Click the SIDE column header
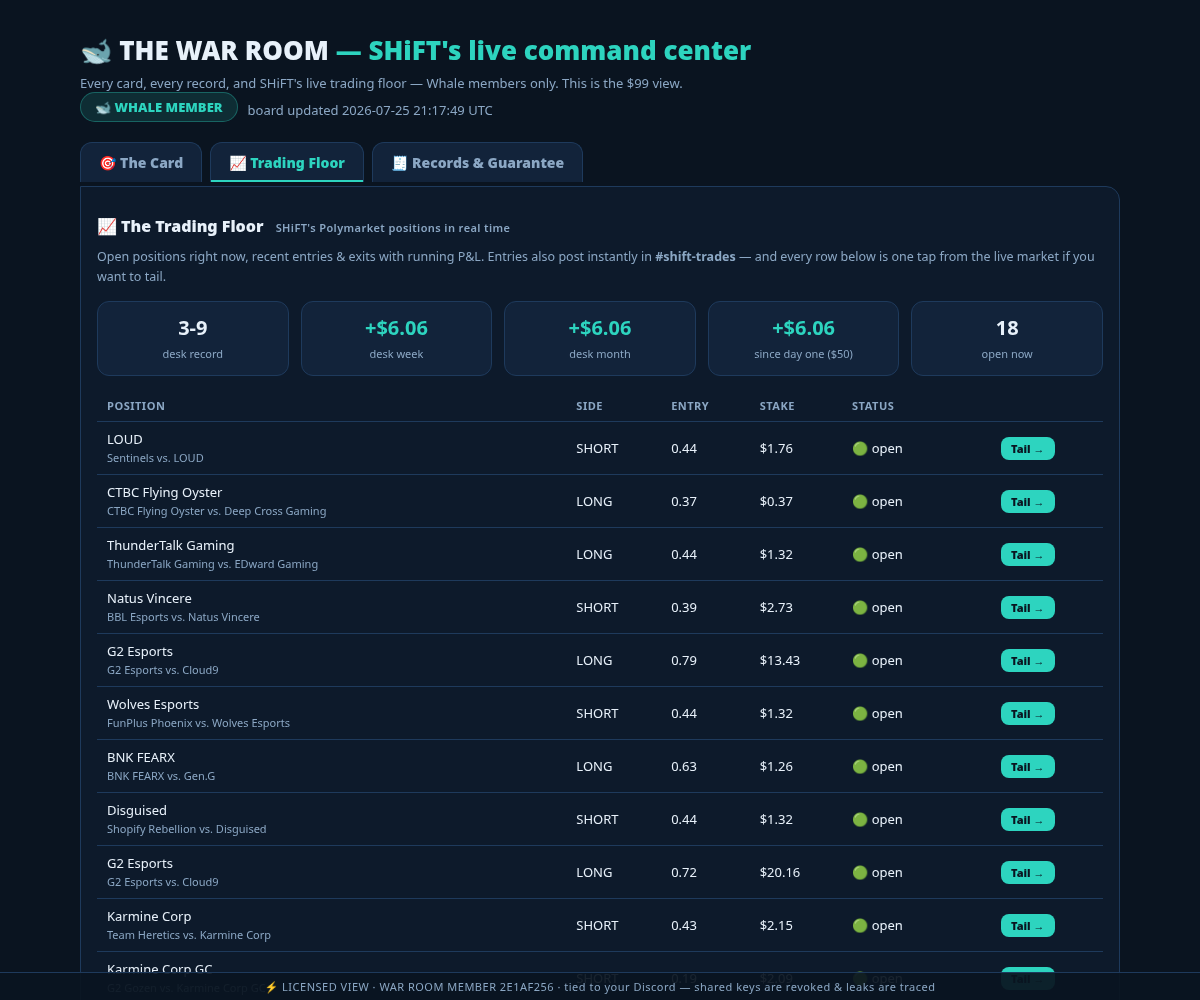Viewport: 1200px width, 1000px height. [x=589, y=406]
